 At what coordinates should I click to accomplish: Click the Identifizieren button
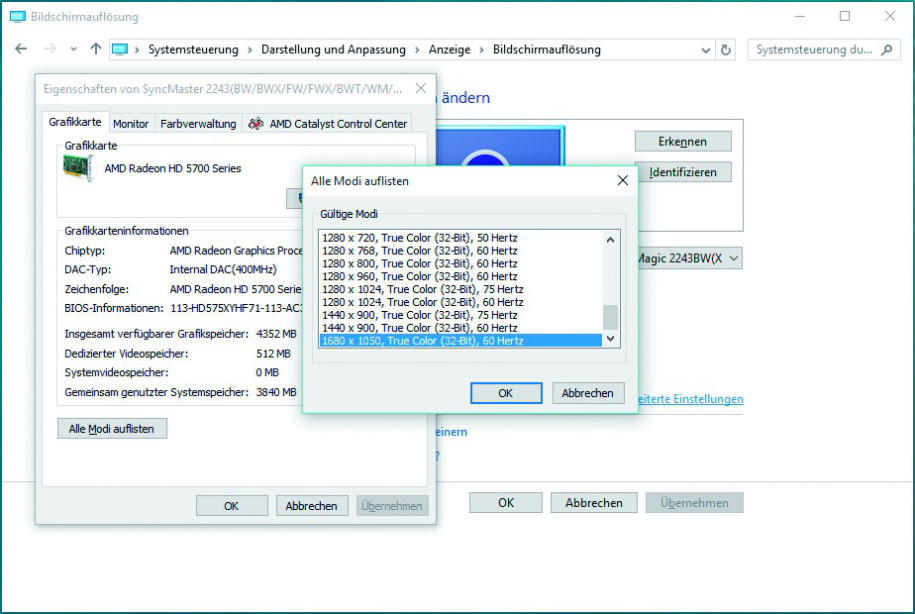[x=682, y=172]
